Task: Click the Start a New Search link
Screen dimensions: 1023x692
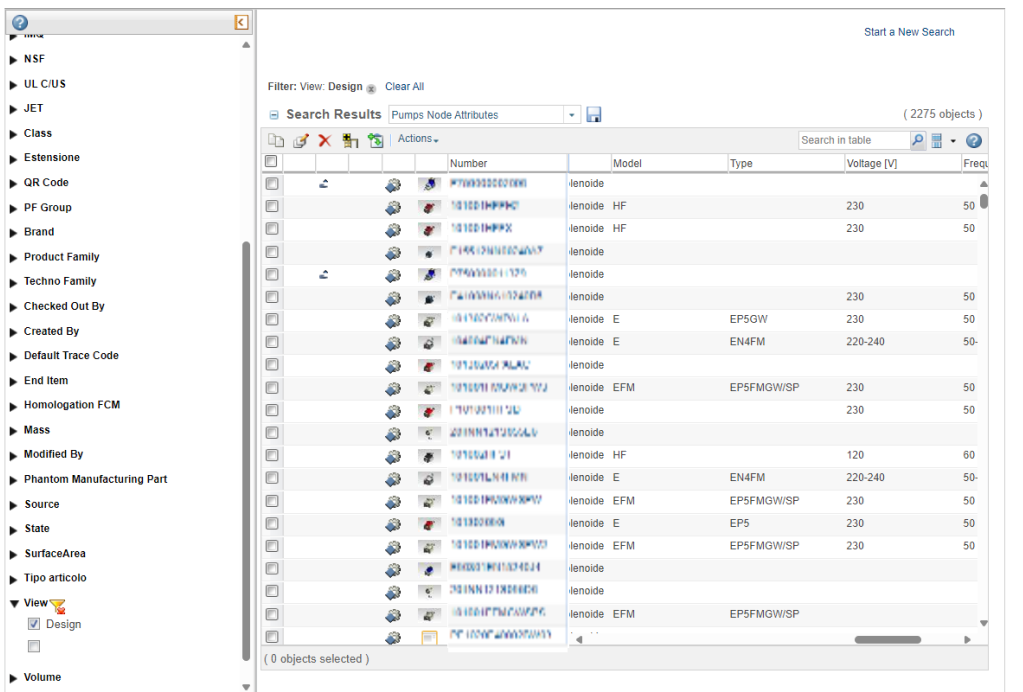Action: pos(909,32)
